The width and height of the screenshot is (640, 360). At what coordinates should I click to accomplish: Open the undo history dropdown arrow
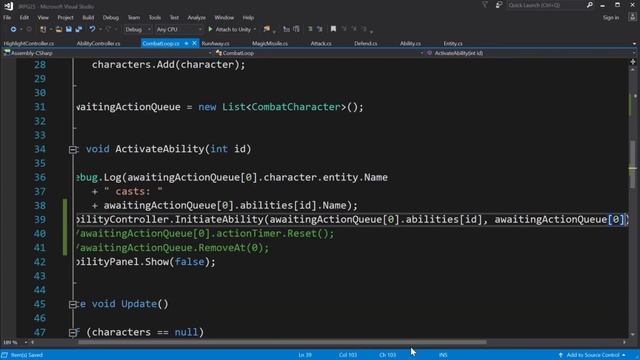tap(100, 29)
